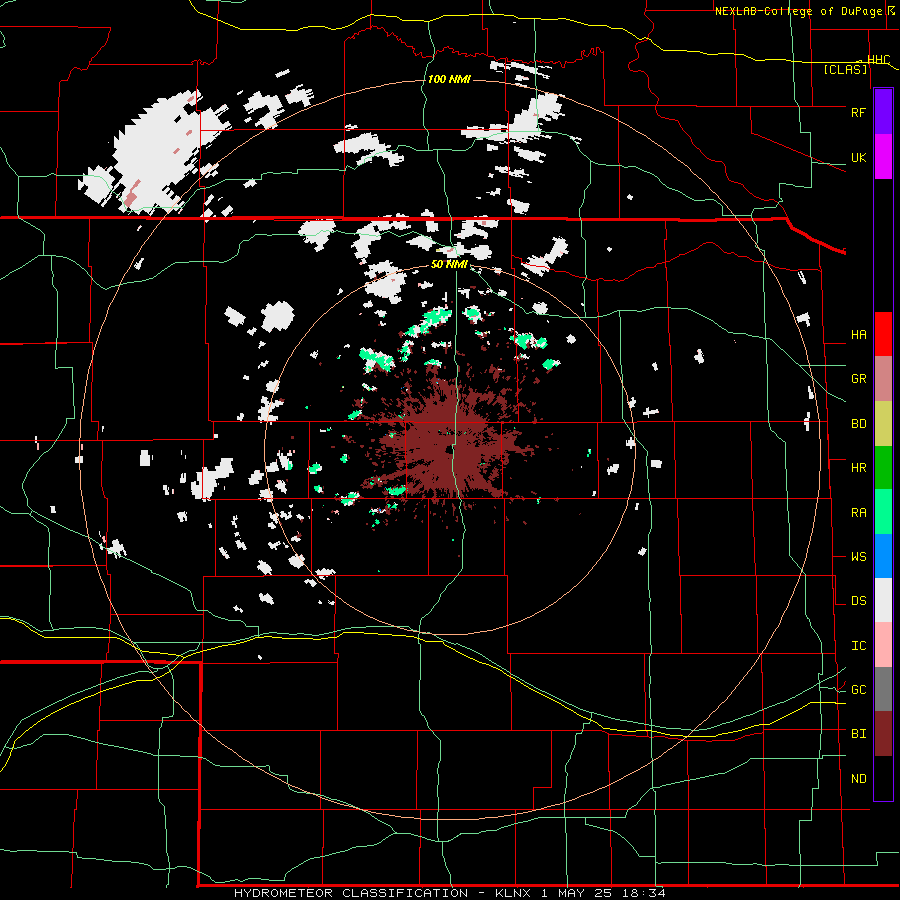This screenshot has height=900, width=900.
Task: Click the 50 NMI range ring label
Action: click(x=449, y=264)
